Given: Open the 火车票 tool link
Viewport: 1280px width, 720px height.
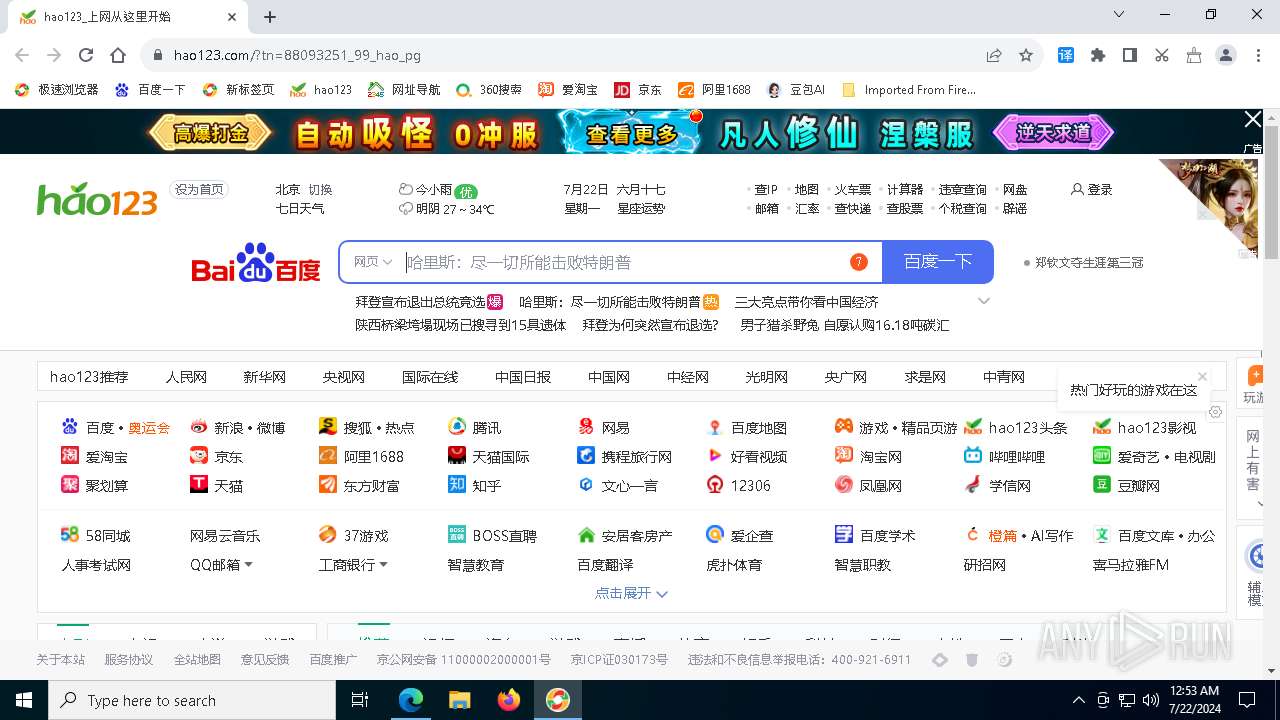Looking at the screenshot, I should 853,189.
